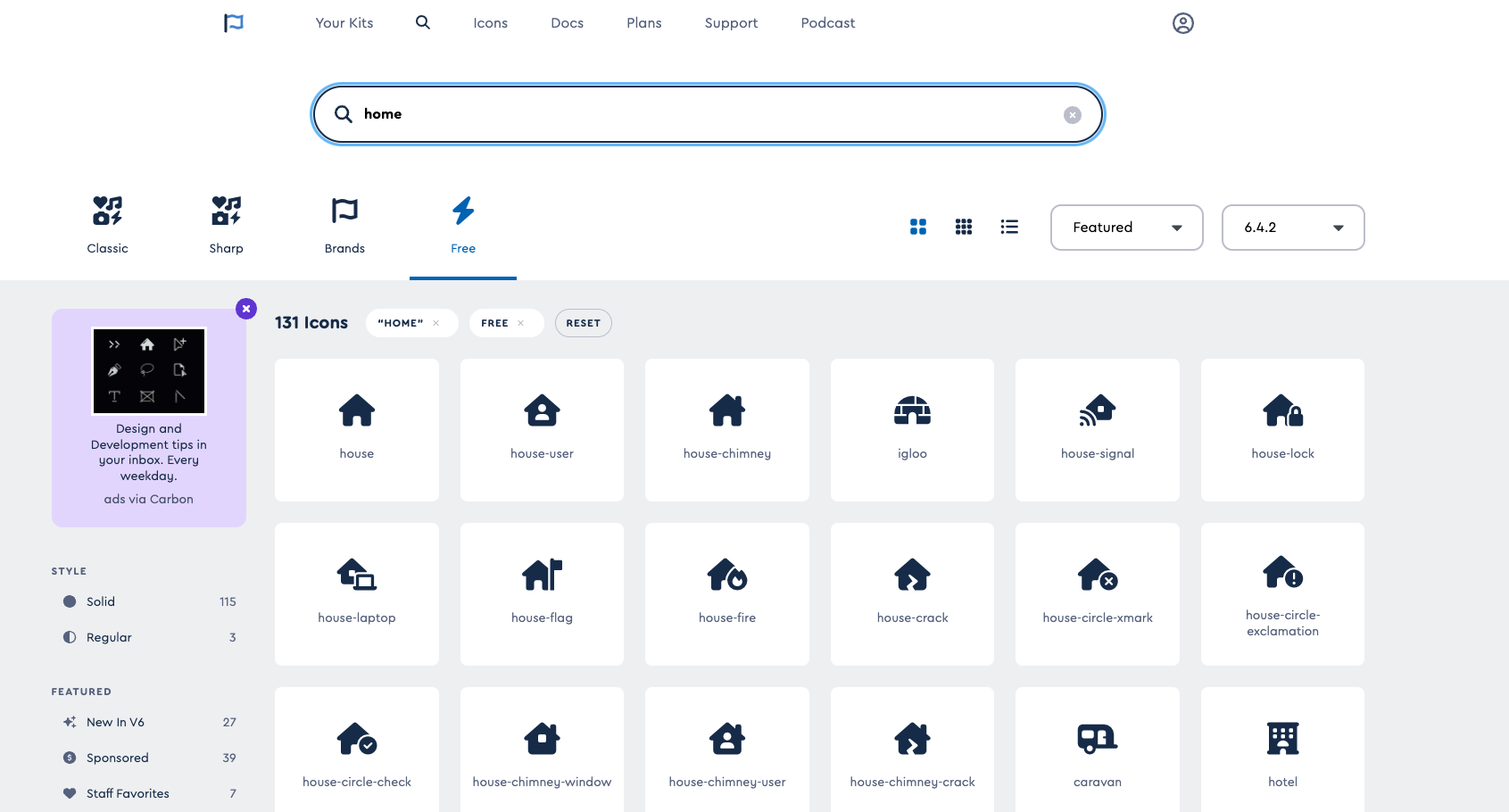Open the Featured sort dropdown
Screen dimensions: 1509x812
point(1127,228)
